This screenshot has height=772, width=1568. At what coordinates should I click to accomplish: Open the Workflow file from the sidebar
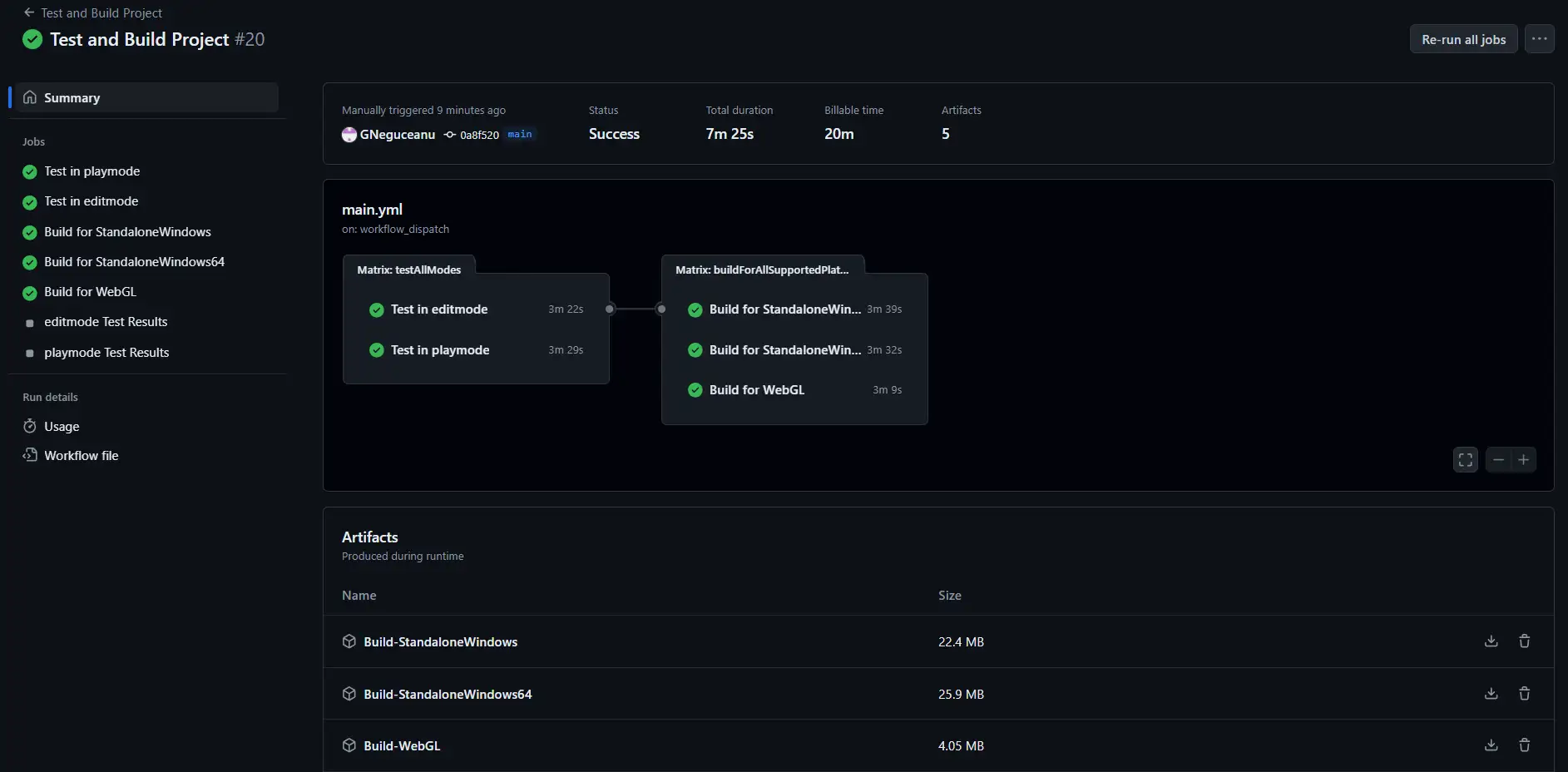coord(81,455)
